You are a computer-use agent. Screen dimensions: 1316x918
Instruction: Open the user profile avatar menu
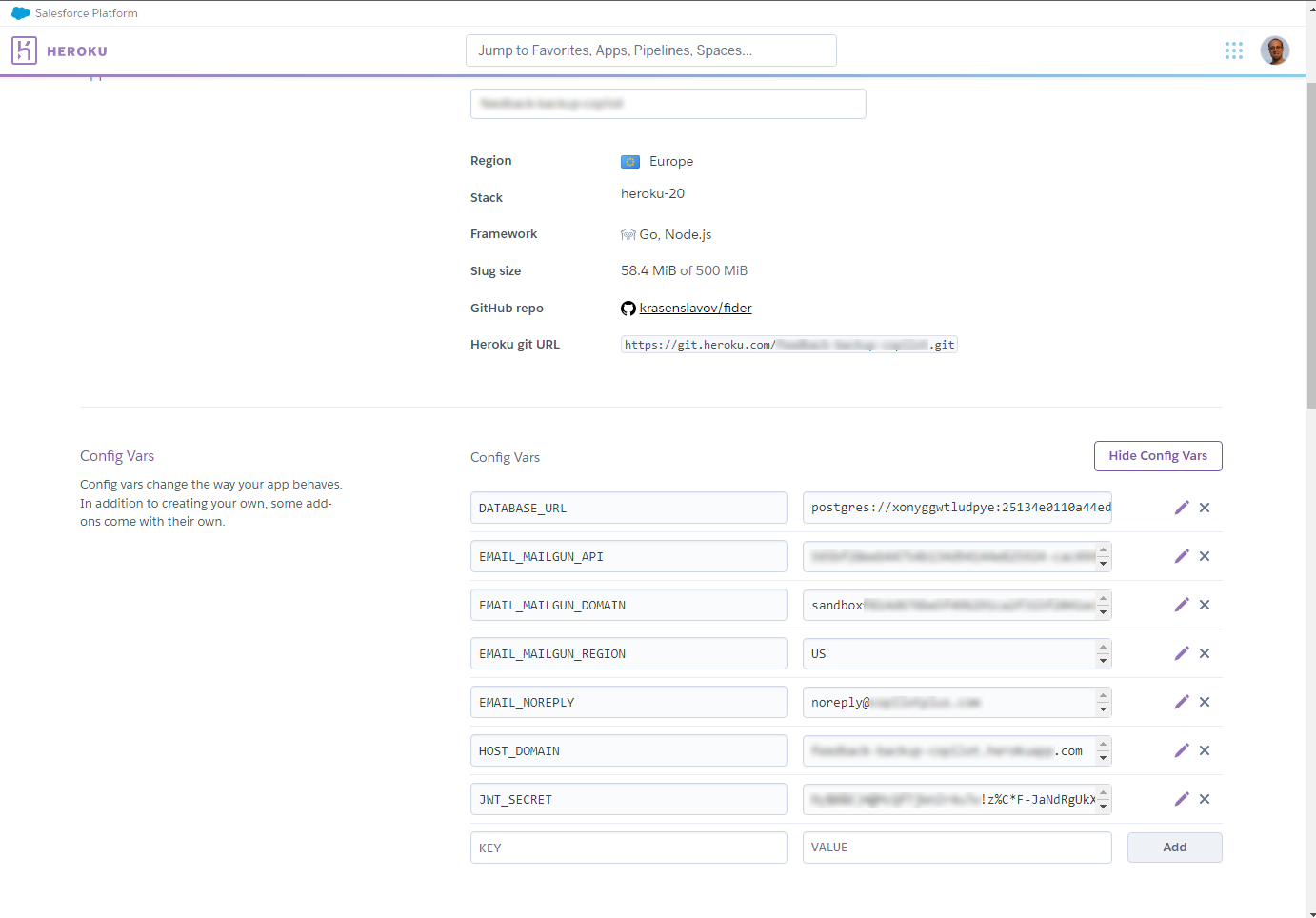1274,50
